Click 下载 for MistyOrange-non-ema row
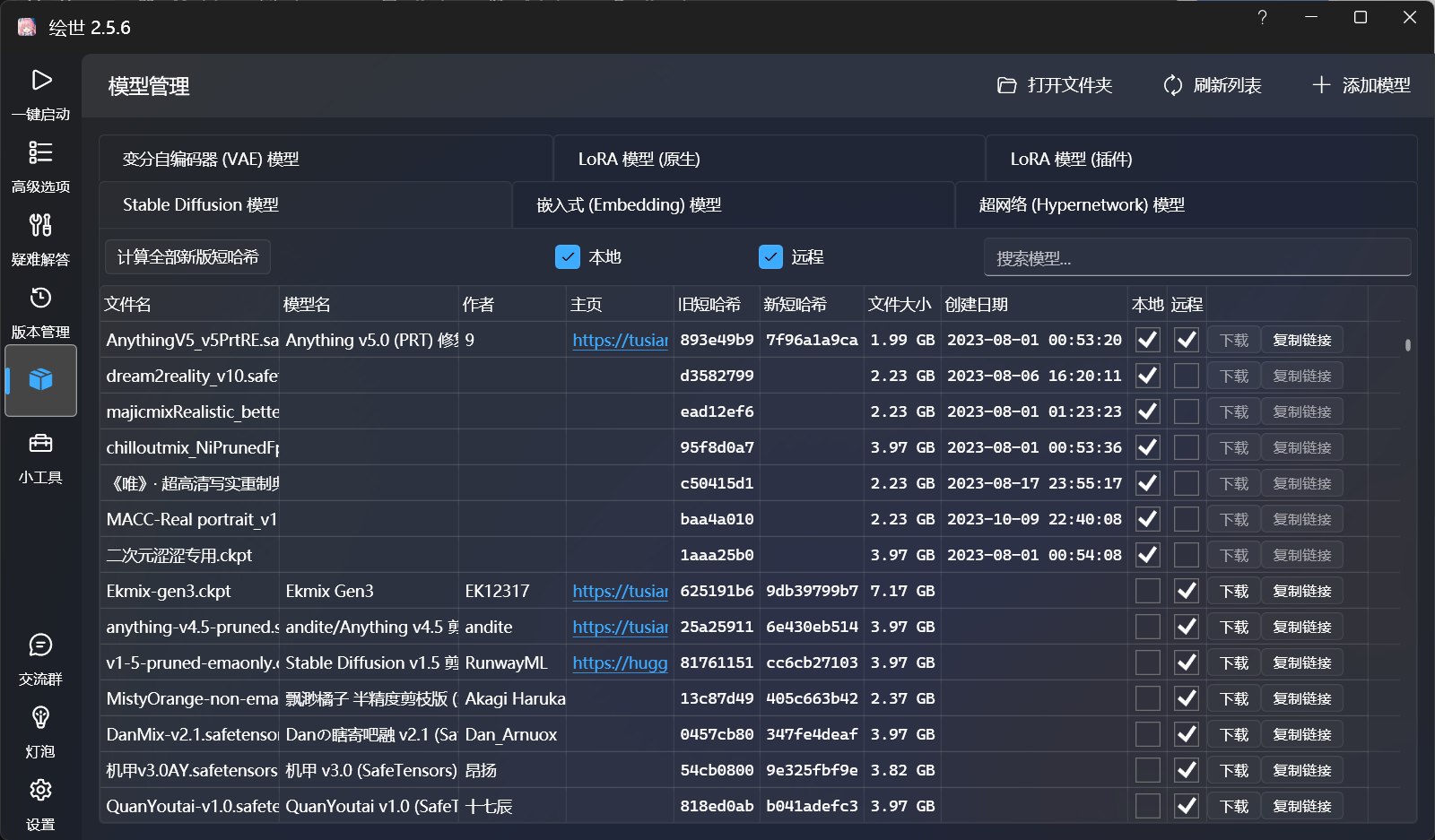Image resolution: width=1435 pixels, height=840 pixels. pyautogui.click(x=1234, y=698)
